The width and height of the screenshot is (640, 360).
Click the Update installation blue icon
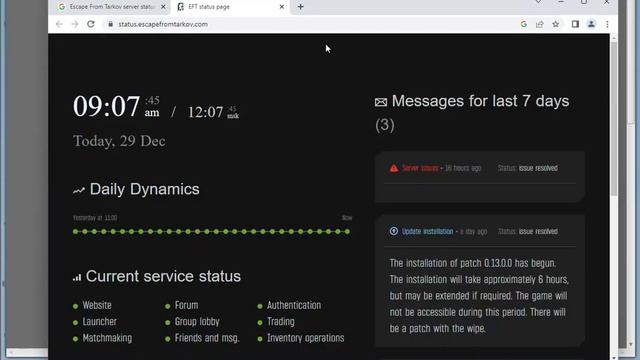393,231
